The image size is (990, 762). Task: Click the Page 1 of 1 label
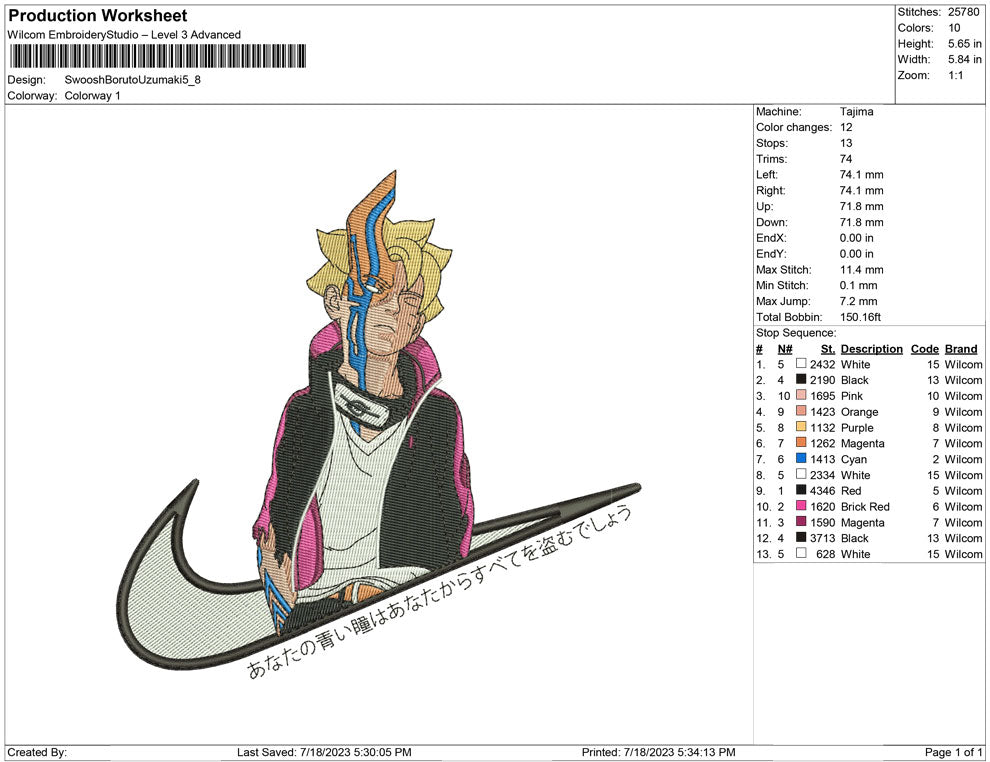953,752
